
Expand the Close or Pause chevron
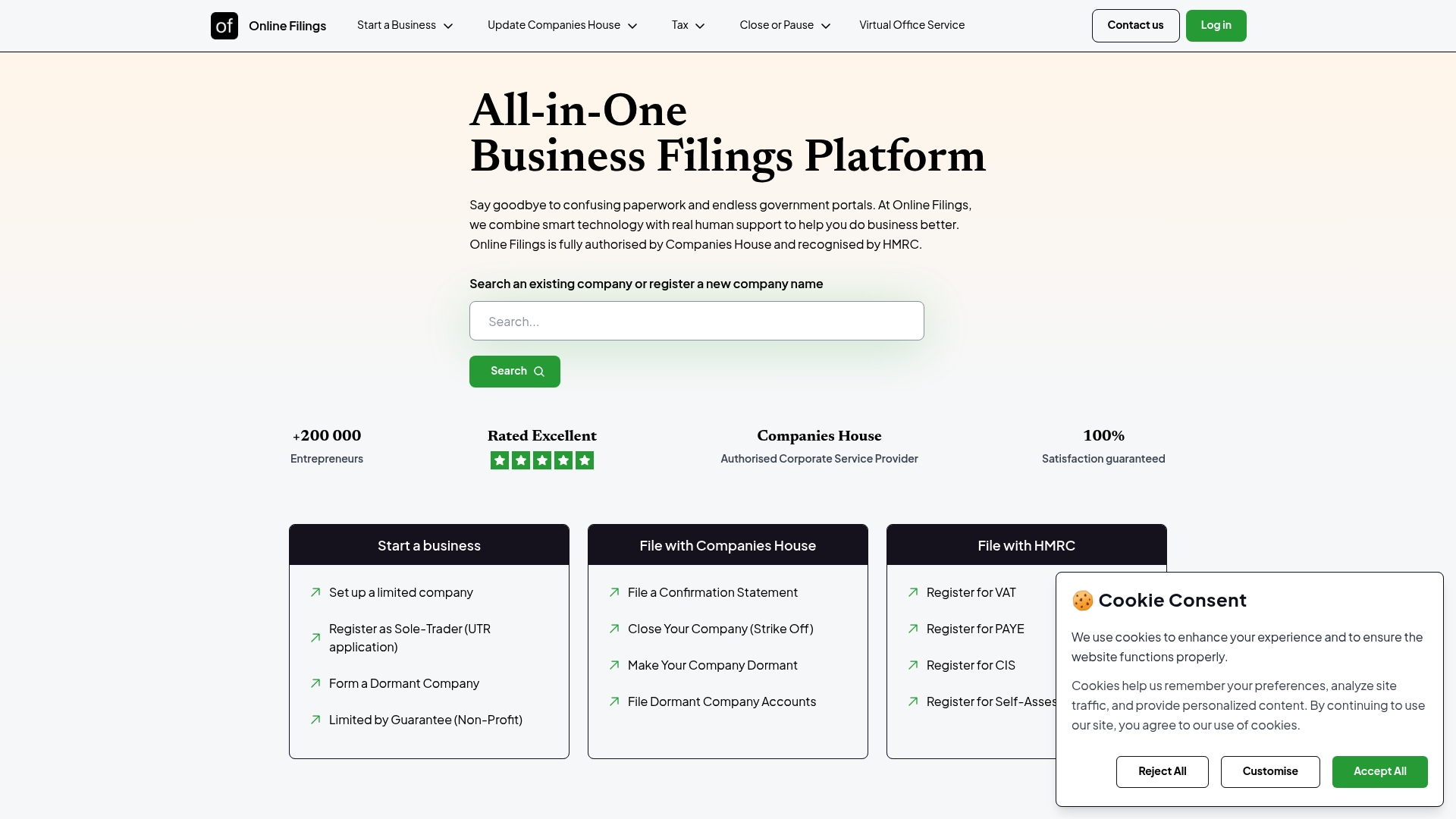(826, 26)
